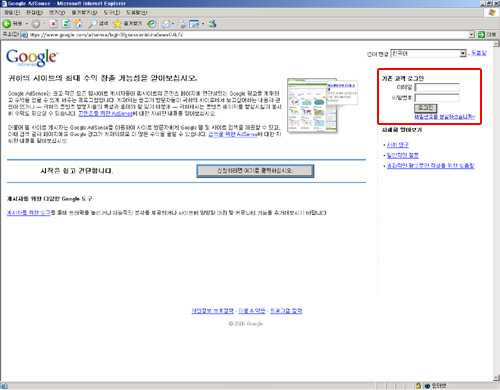The image size is (500, 390).
Task: Open the File menu
Action: pos(12,12)
